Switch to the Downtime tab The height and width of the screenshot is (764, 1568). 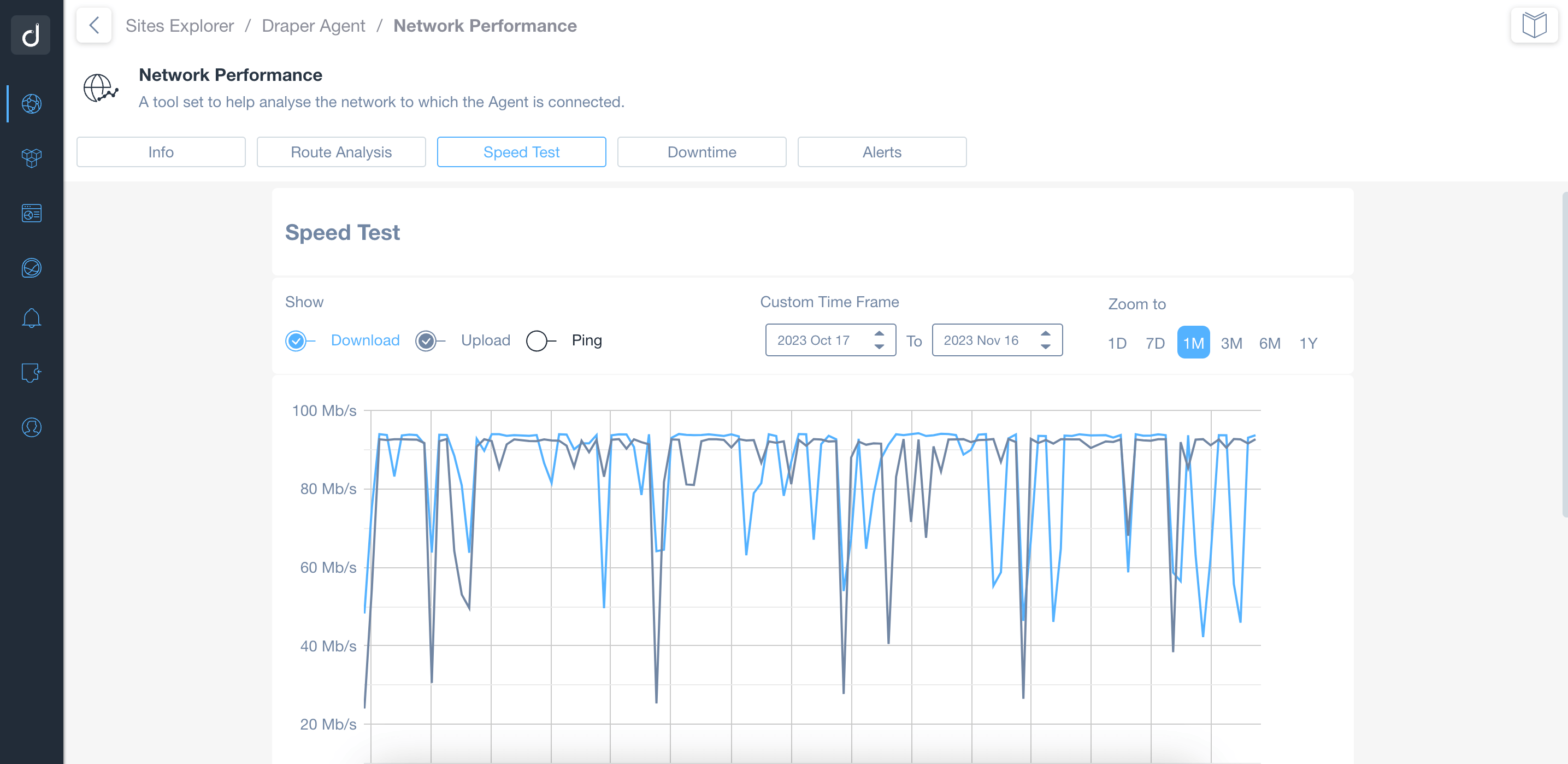pyautogui.click(x=701, y=152)
